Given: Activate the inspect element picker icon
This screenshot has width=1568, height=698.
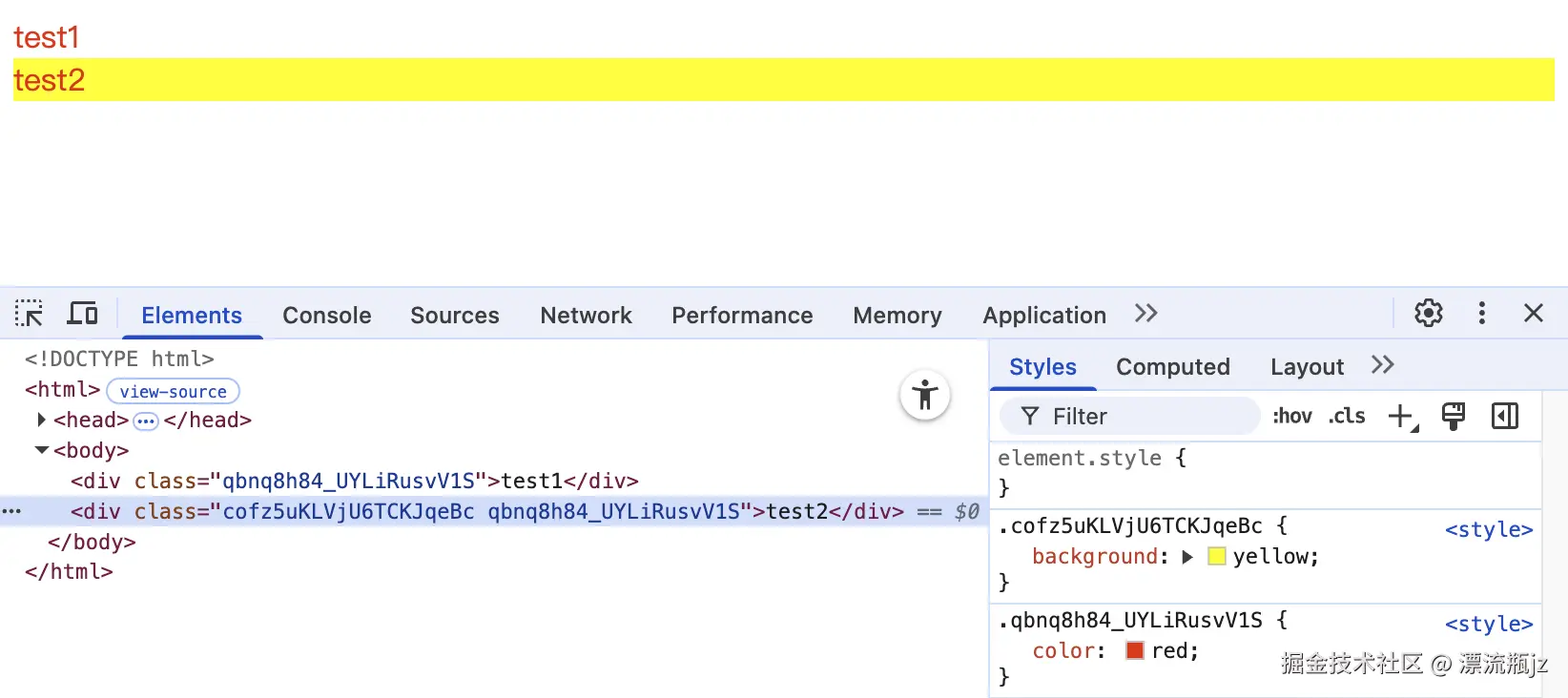Looking at the screenshot, I should pos(29,314).
